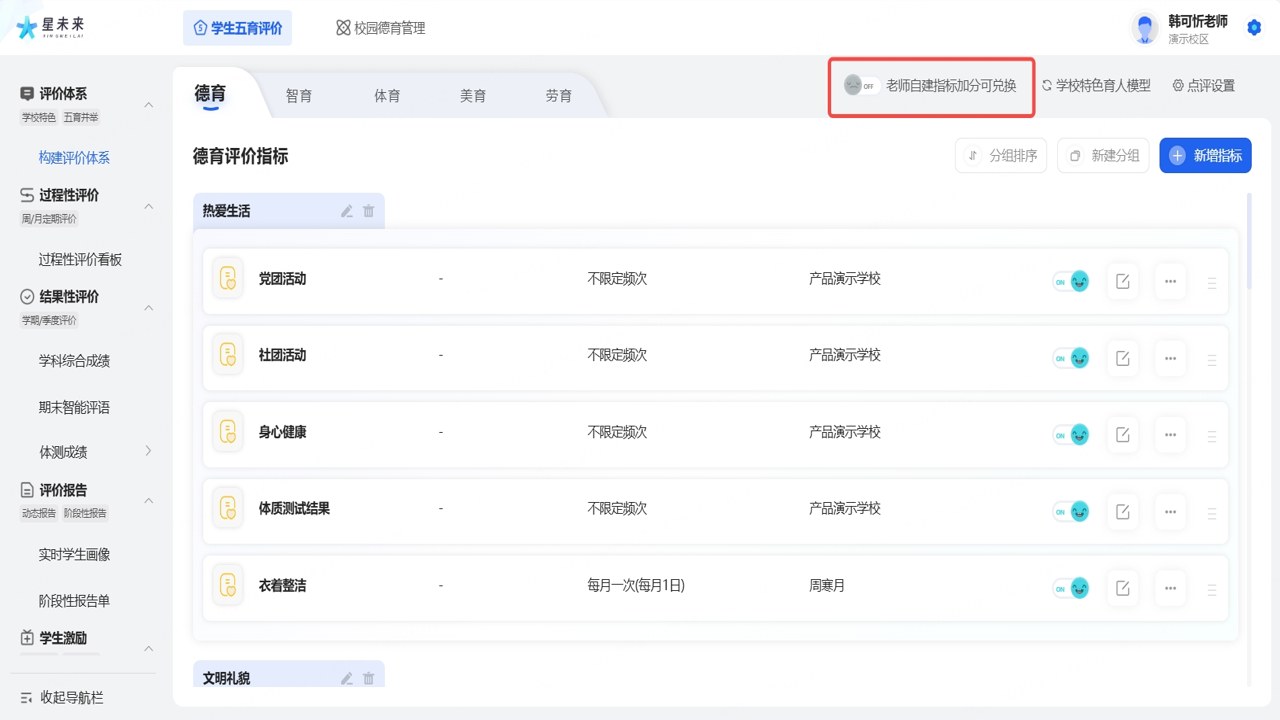Viewport: 1280px width, 720px height.
Task: Click the 身心健康 indicator icon
Action: point(228,432)
